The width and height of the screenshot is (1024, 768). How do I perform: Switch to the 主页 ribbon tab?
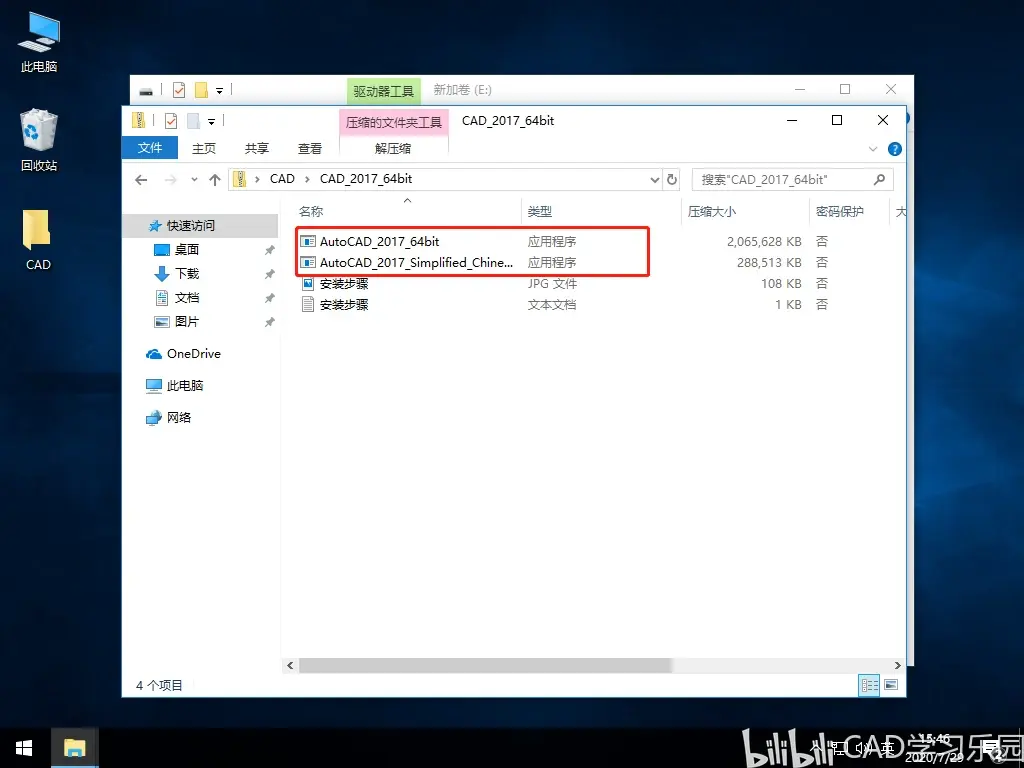[x=204, y=148]
